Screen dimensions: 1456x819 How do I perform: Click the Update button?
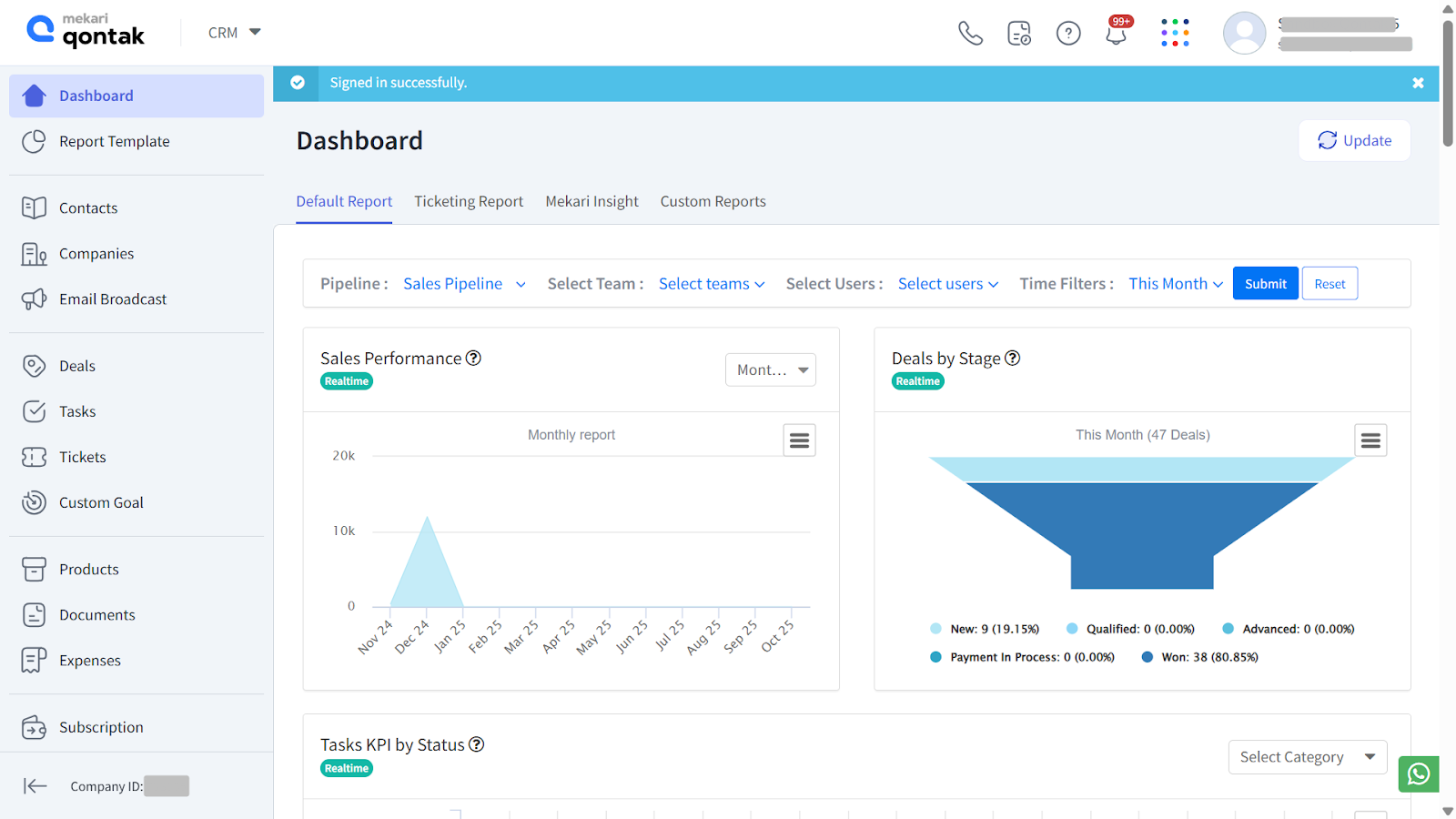(1354, 140)
